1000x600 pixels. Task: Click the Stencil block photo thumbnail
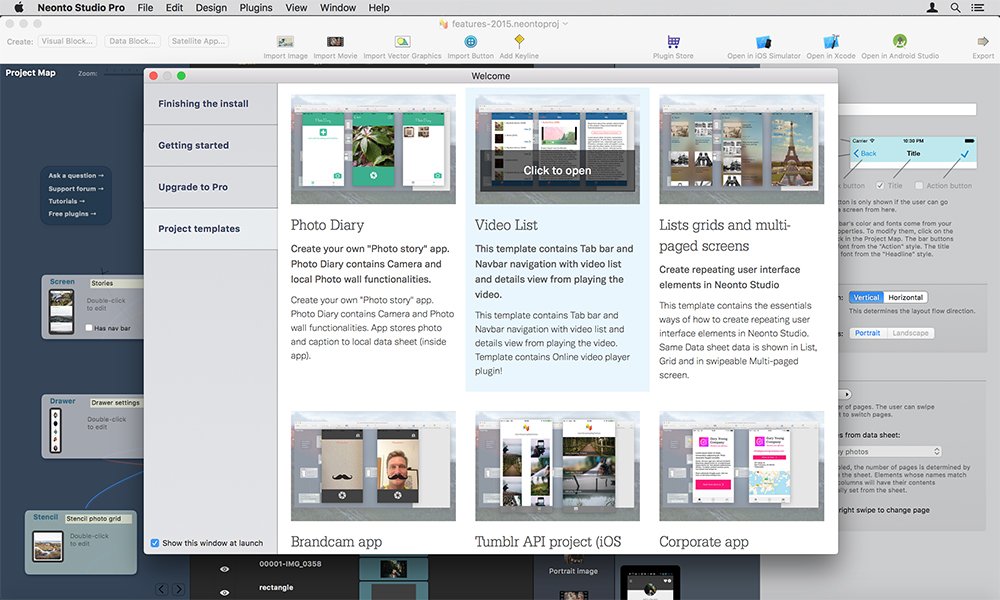pos(48,546)
